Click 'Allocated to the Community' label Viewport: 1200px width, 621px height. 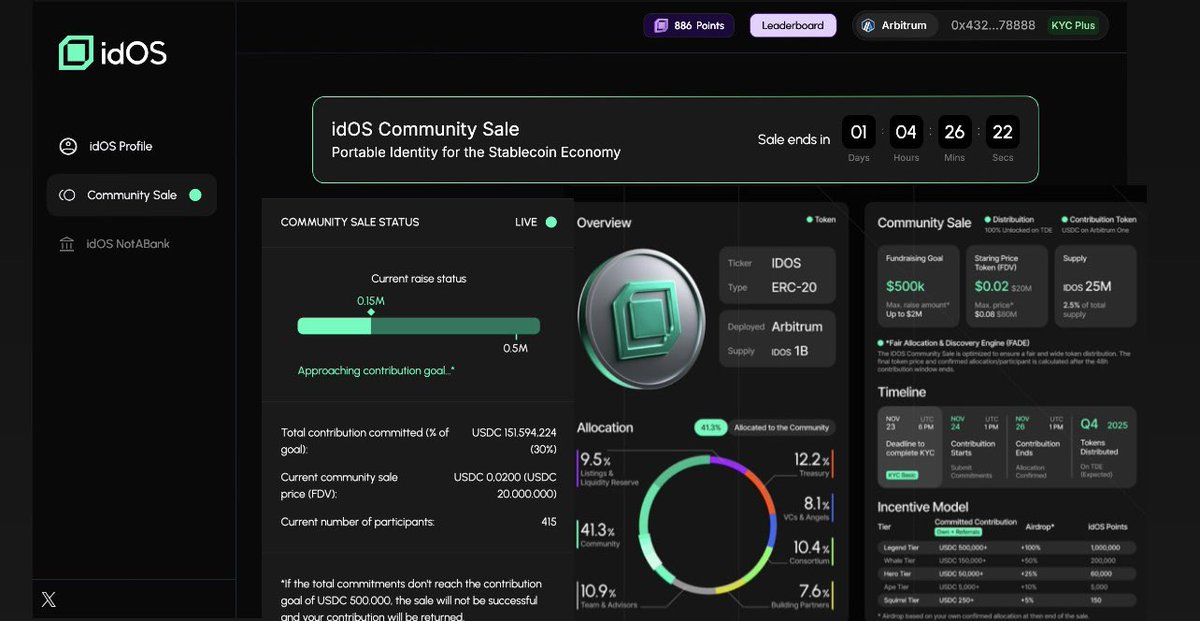(x=781, y=427)
